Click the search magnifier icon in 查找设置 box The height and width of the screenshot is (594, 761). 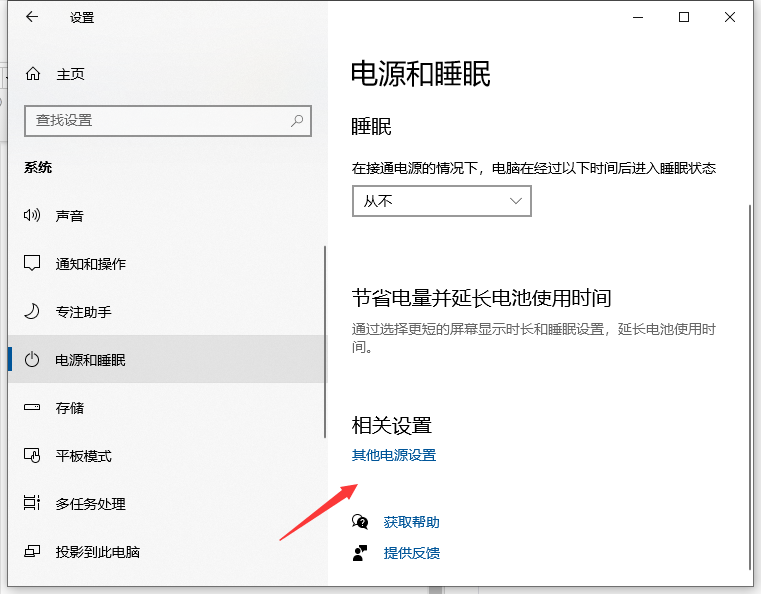point(297,120)
